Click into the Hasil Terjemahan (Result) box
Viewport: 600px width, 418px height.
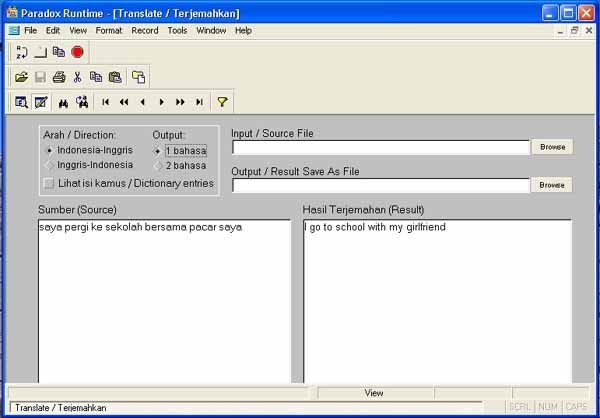(x=437, y=301)
